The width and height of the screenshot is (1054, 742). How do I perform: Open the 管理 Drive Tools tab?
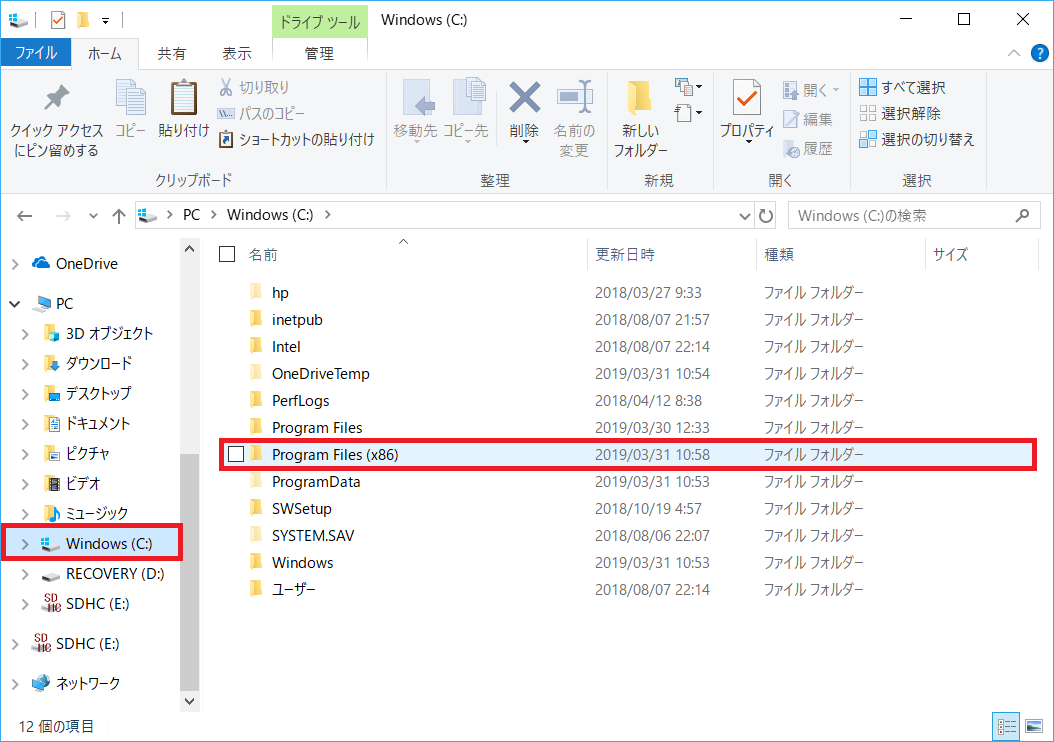coord(319,53)
